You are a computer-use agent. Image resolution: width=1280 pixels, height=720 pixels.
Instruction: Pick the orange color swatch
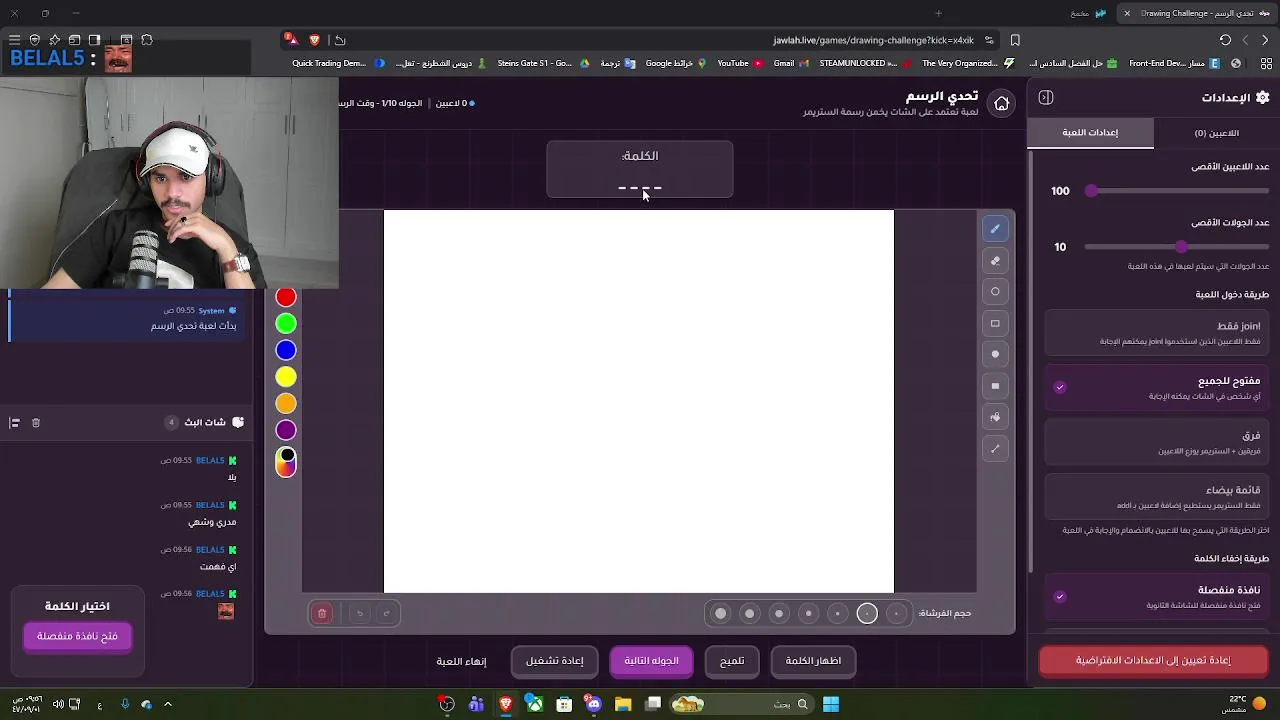tap(286, 404)
